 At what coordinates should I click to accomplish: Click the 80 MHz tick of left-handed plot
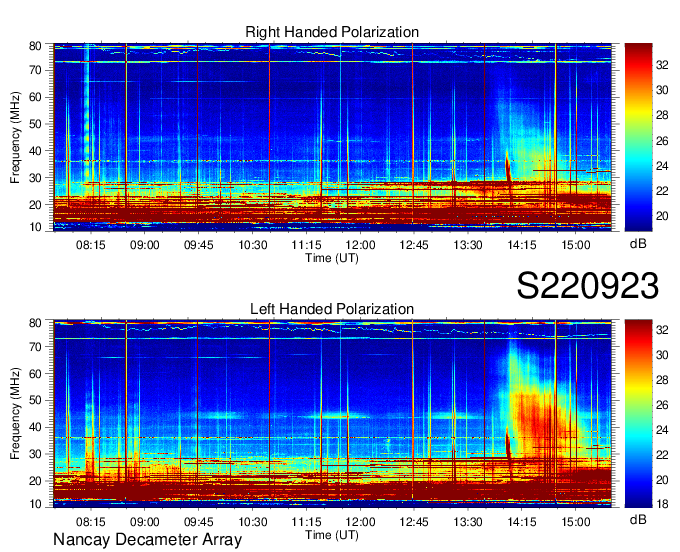35,323
